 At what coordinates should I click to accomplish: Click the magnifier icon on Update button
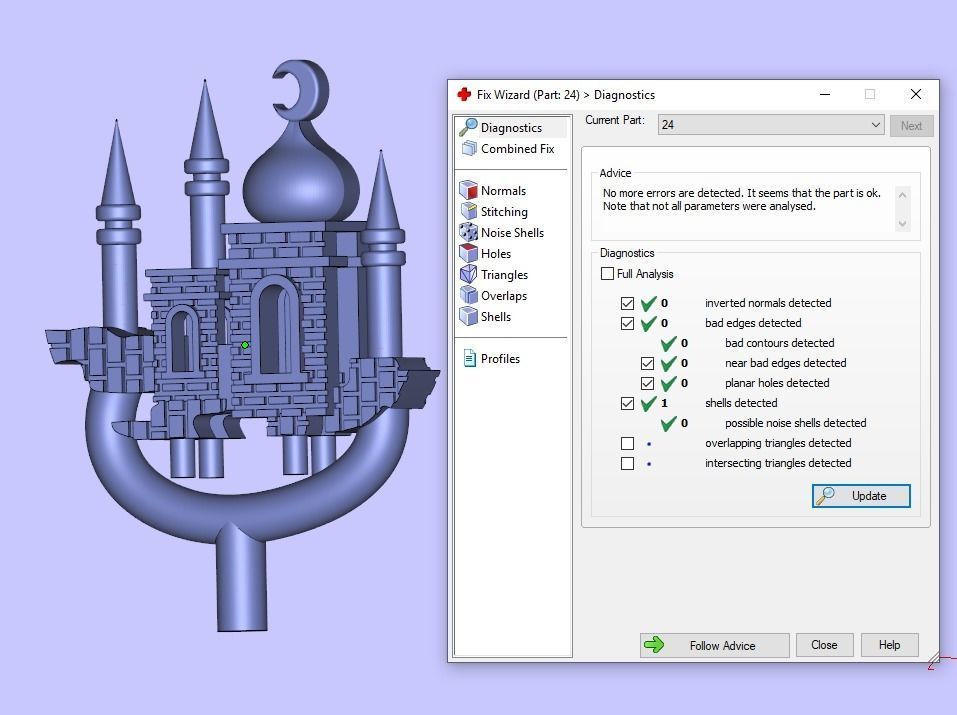826,496
